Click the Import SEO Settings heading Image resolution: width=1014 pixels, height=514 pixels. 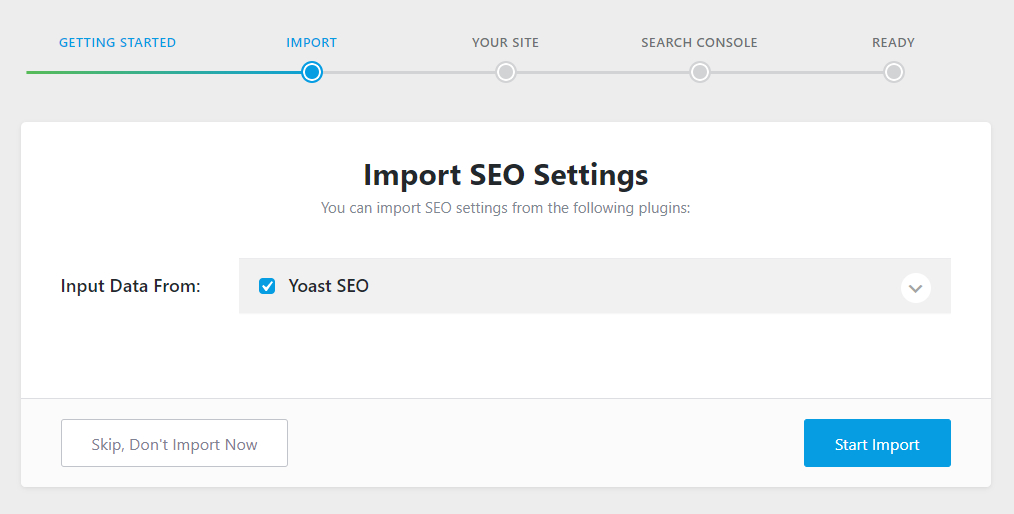coord(506,175)
